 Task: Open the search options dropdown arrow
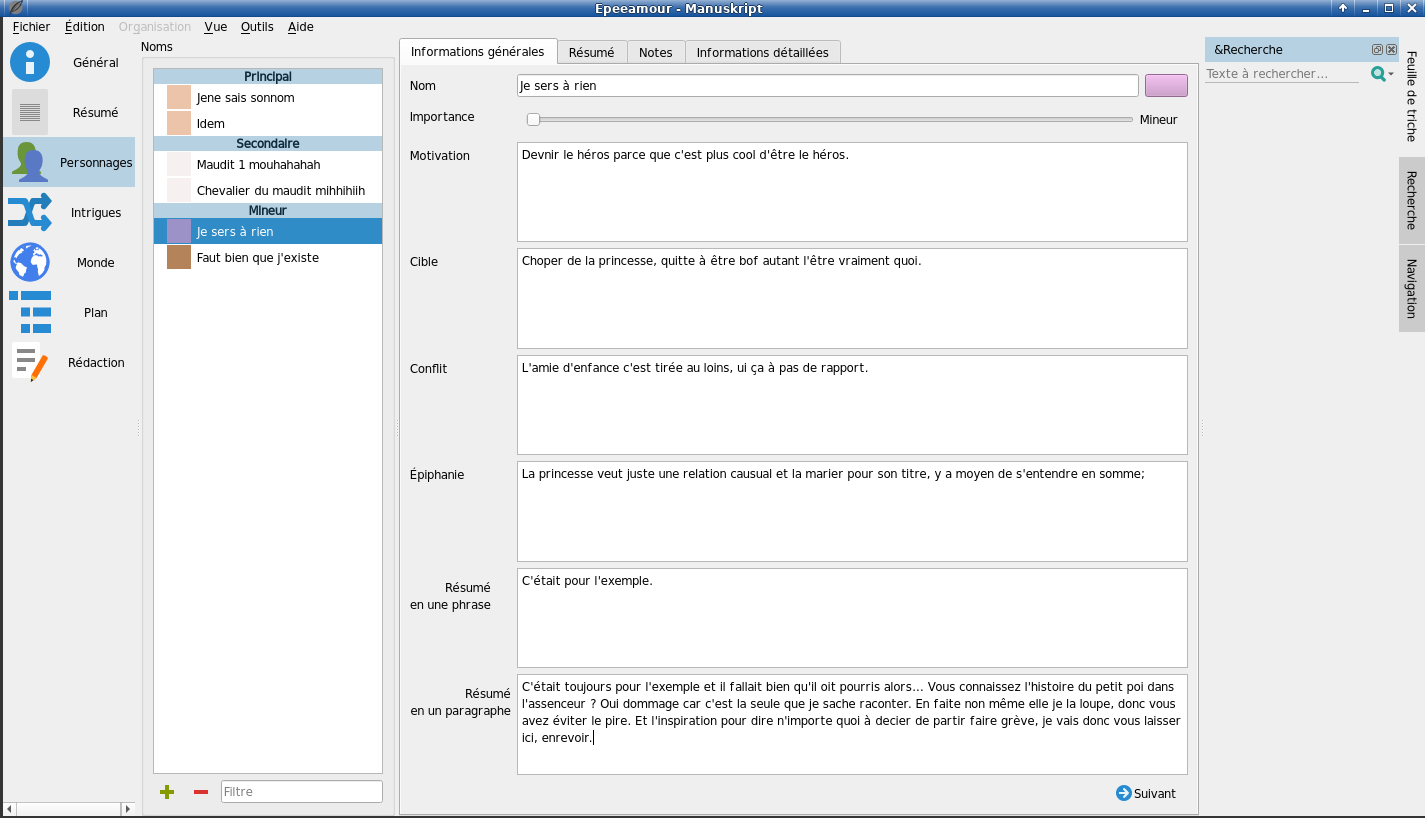pyautogui.click(x=1391, y=75)
